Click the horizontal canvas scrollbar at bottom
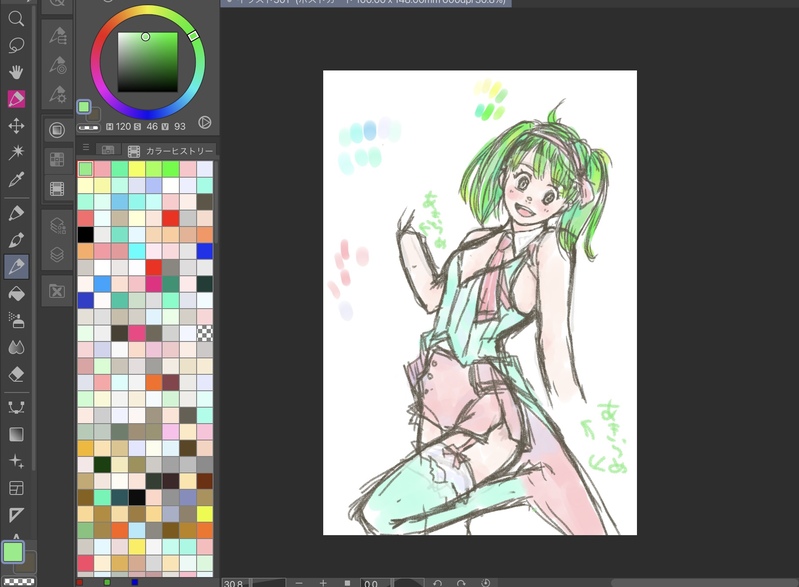The width and height of the screenshot is (799, 587). [x=705, y=583]
